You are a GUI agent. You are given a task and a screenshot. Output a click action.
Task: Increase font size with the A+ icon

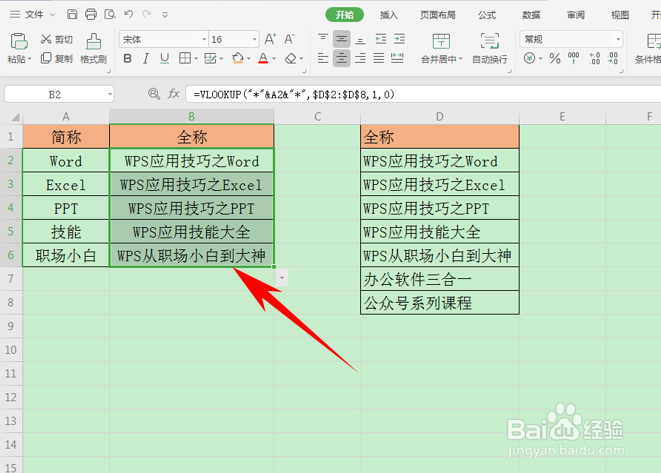270,39
